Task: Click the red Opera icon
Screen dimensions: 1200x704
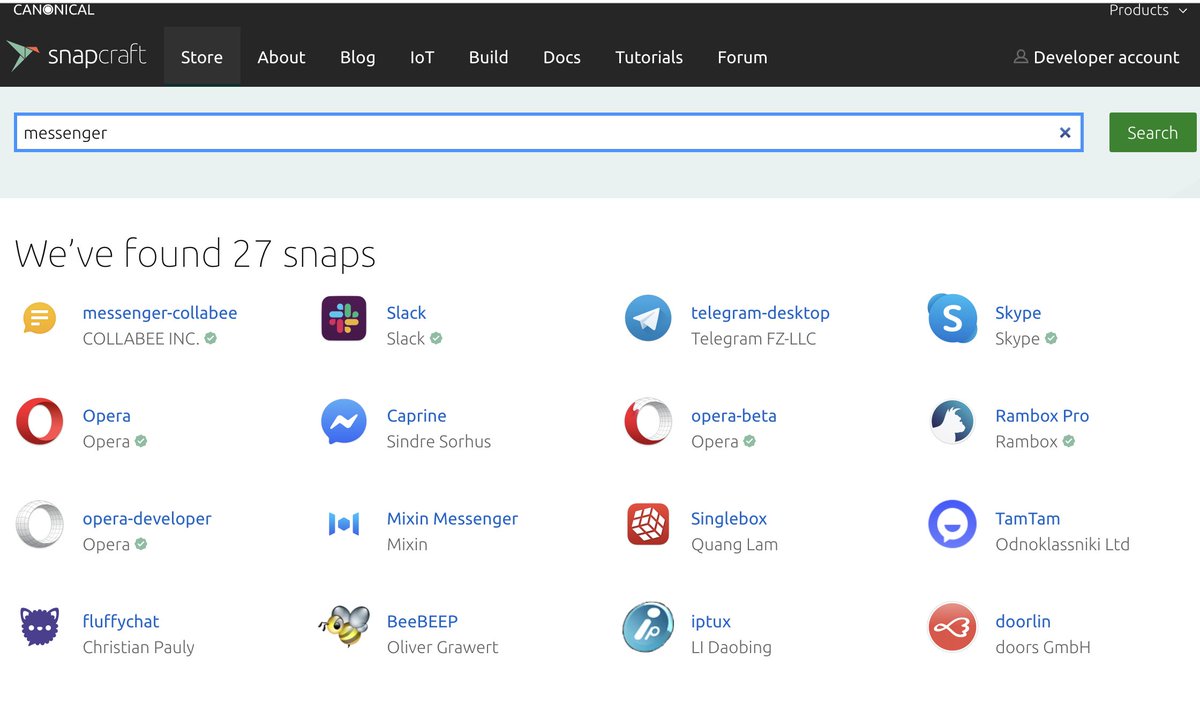Action: click(x=40, y=421)
